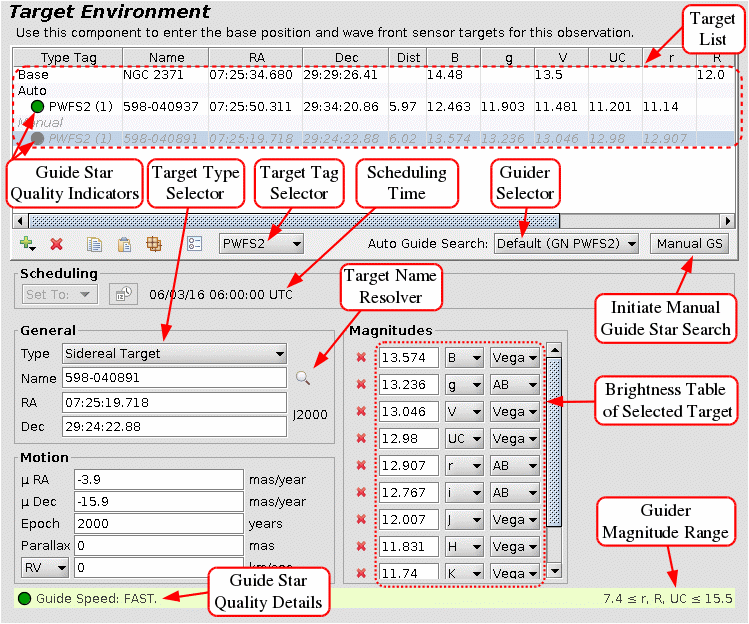Select the Auto group row
749x624 pixels.
click(x=374, y=91)
